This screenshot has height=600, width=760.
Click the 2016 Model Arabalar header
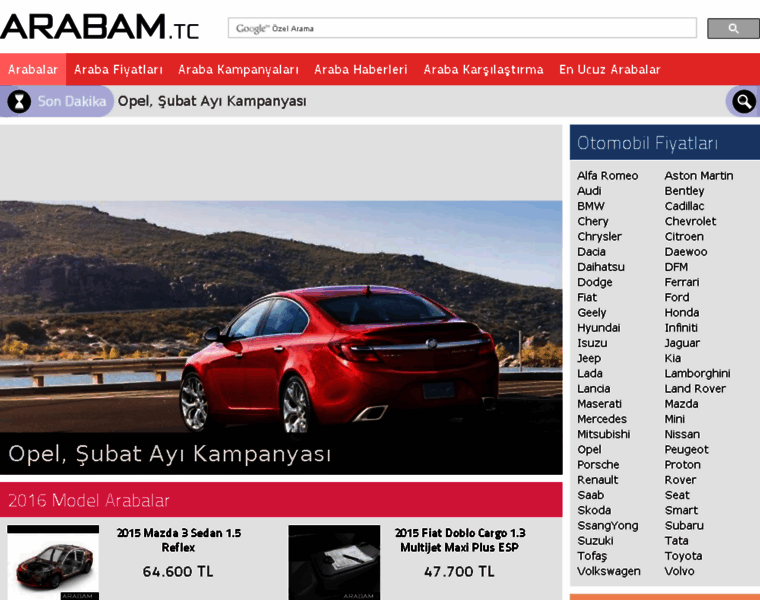[x=281, y=500]
